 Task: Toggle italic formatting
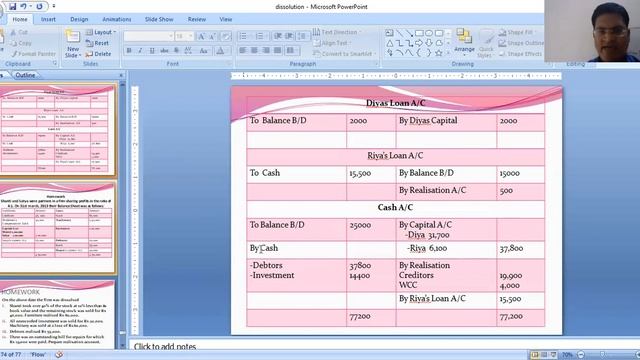pos(140,51)
